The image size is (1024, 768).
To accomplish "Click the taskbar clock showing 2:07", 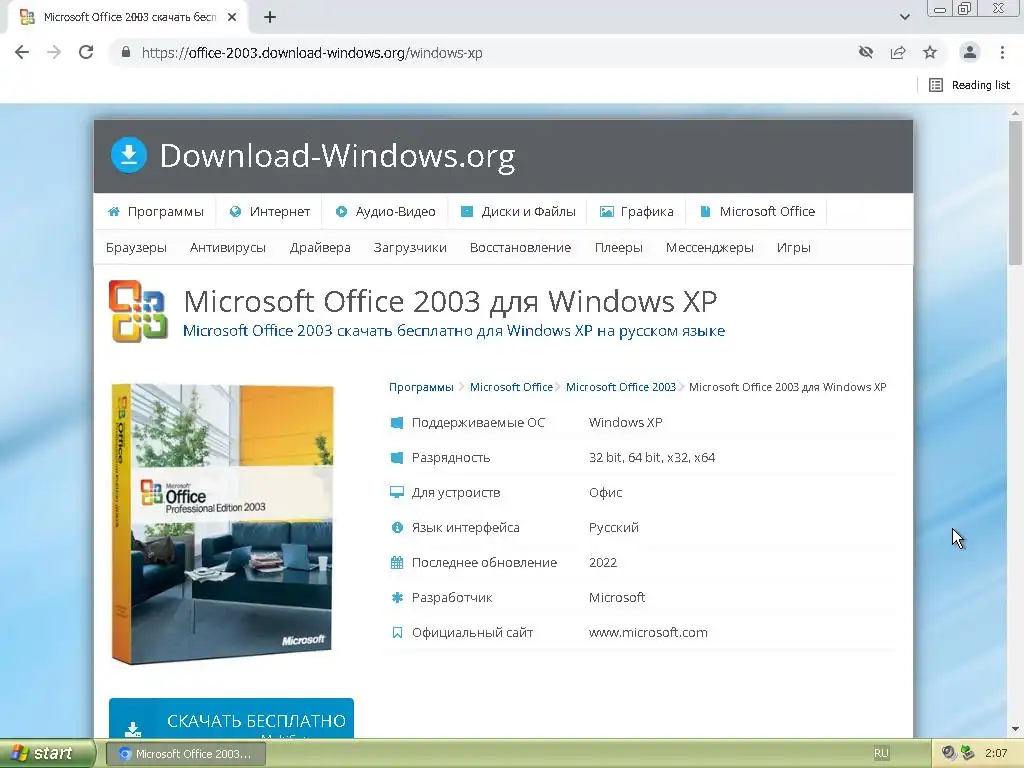I will [996, 754].
